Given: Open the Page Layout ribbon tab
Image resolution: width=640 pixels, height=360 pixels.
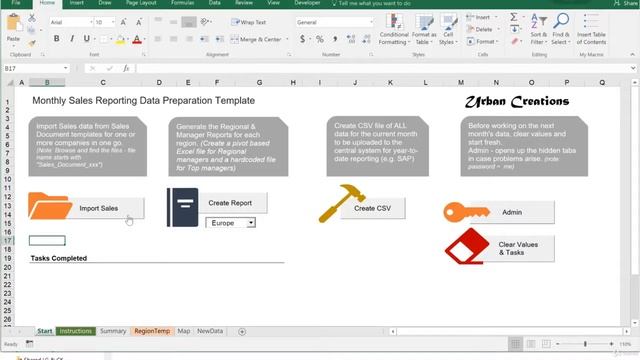Looking at the screenshot, I should (x=141, y=3).
